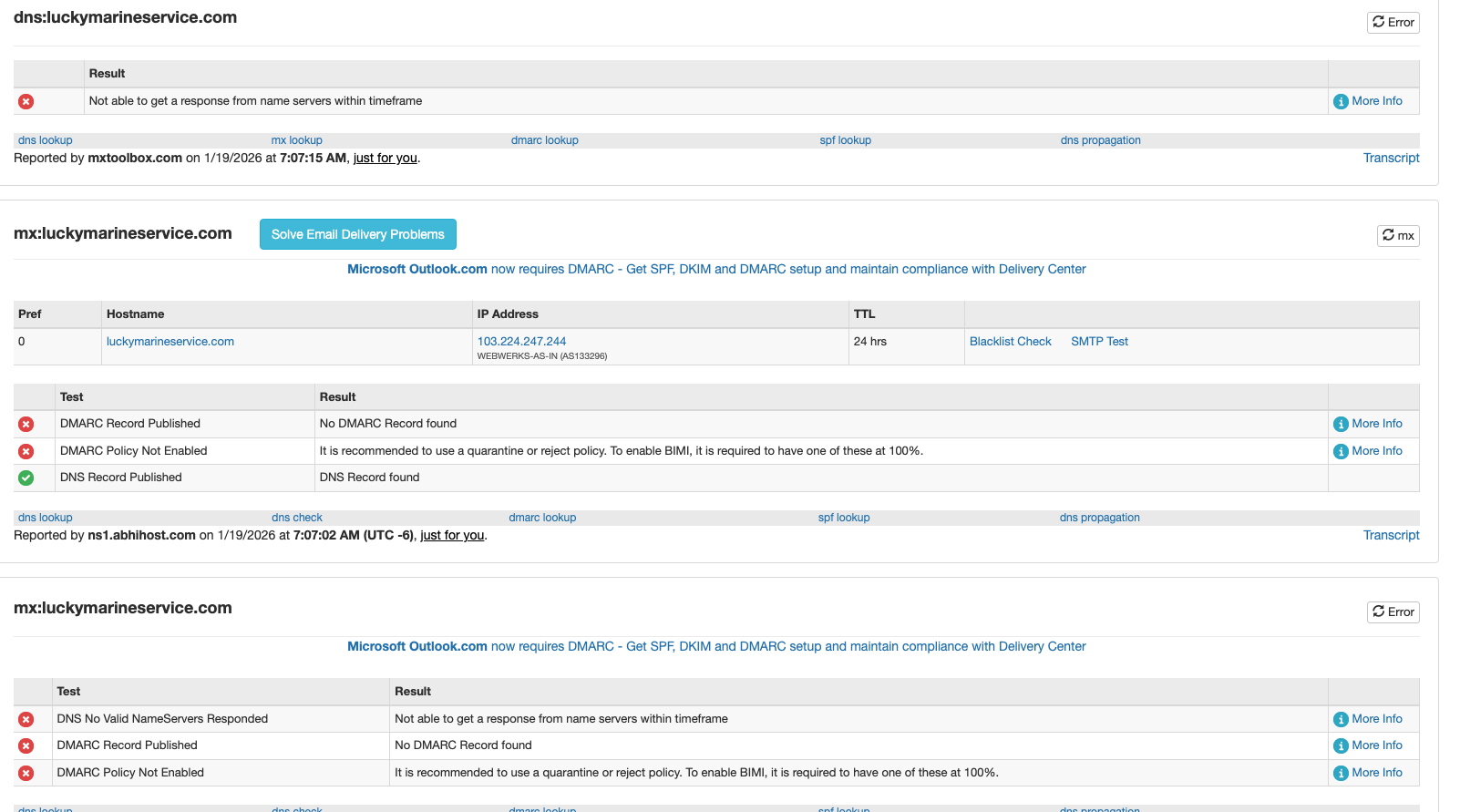Open the luckymarineservice.com hostname link
Viewport: 1460px width, 812px height.
[170, 342]
